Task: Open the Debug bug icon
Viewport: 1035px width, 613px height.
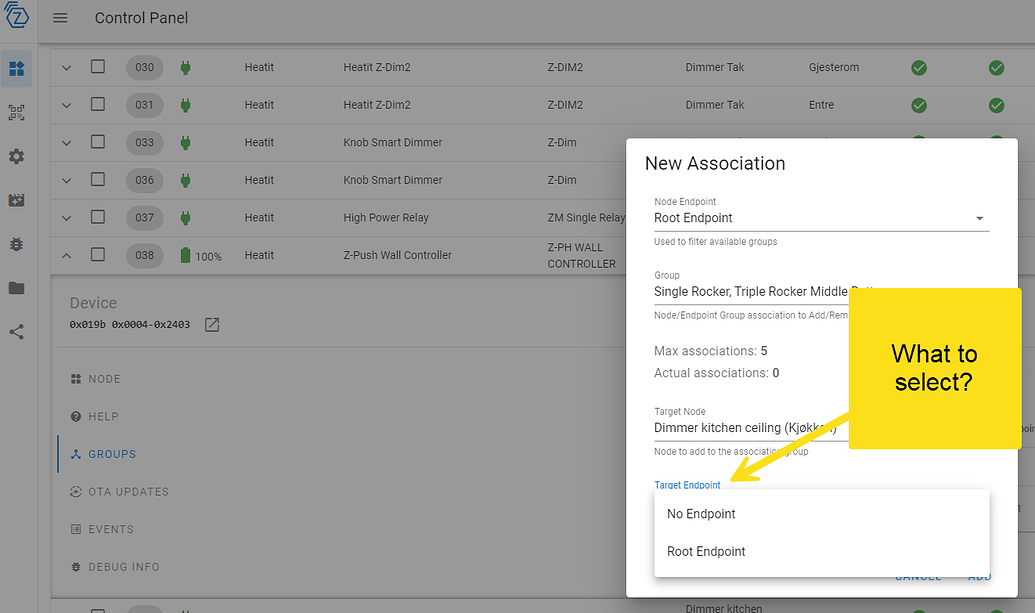Action: (x=16, y=244)
